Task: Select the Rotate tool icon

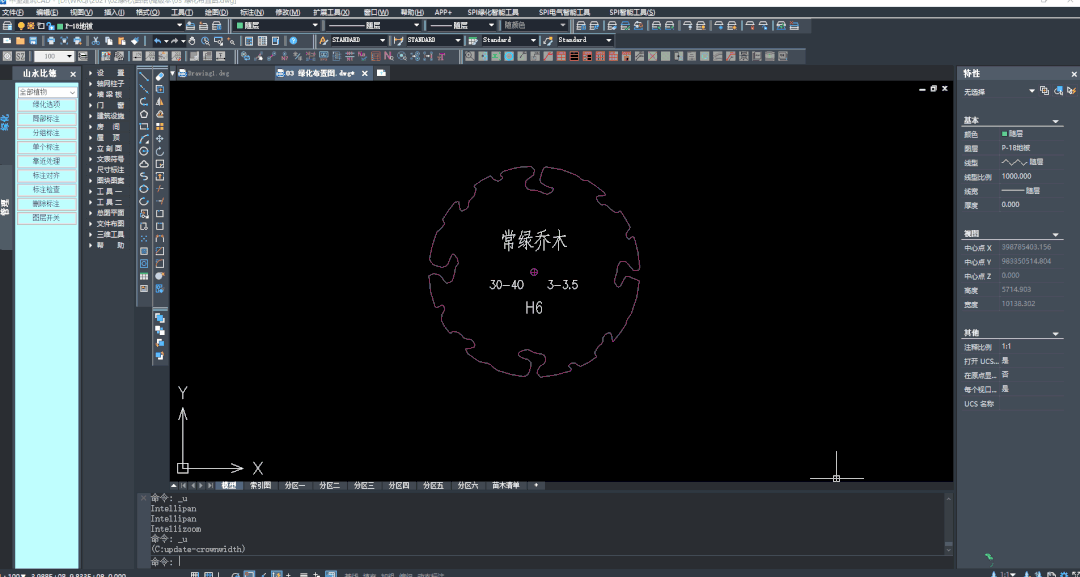Action: click(x=160, y=151)
